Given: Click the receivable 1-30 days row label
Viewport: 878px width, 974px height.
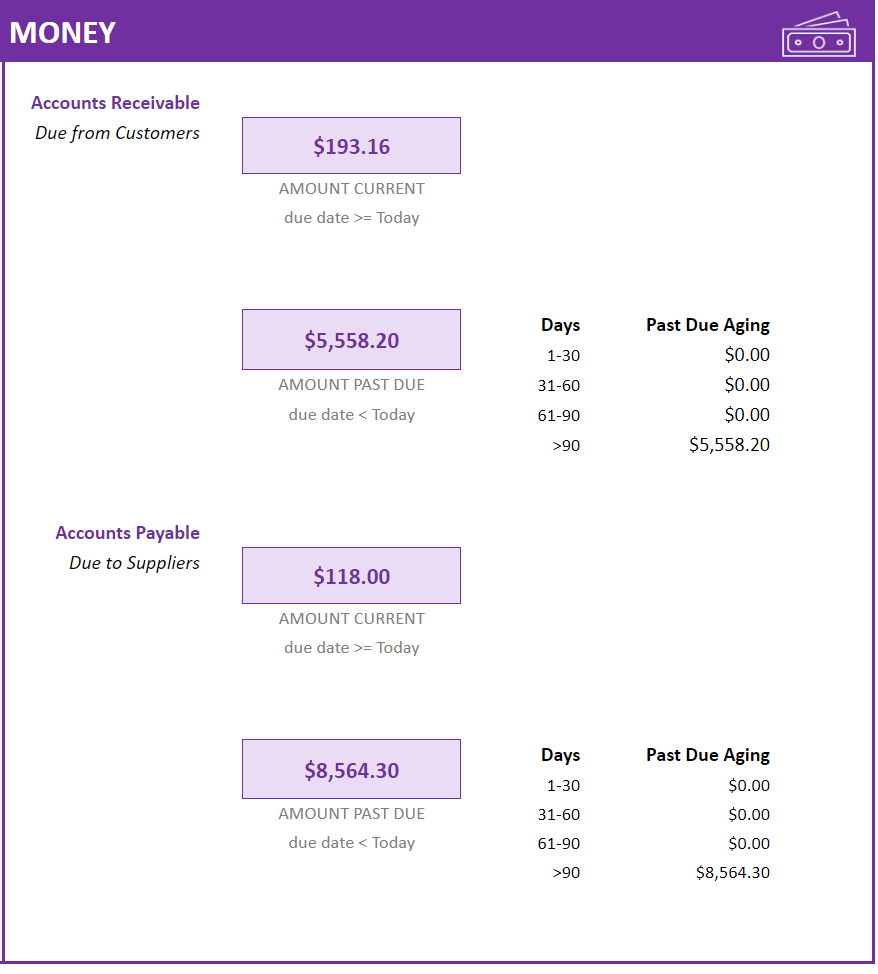Looking at the screenshot, I should (x=563, y=355).
